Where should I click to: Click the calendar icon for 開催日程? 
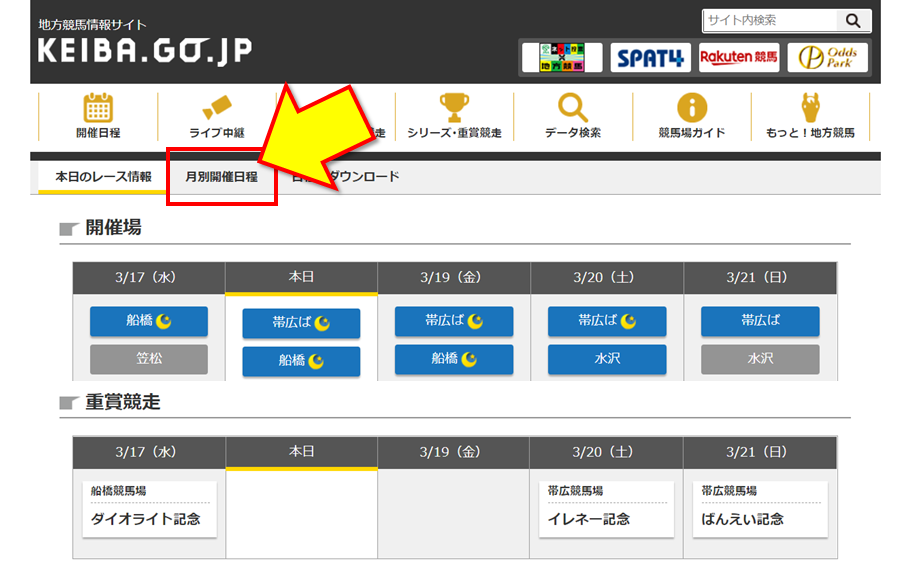pos(97,108)
